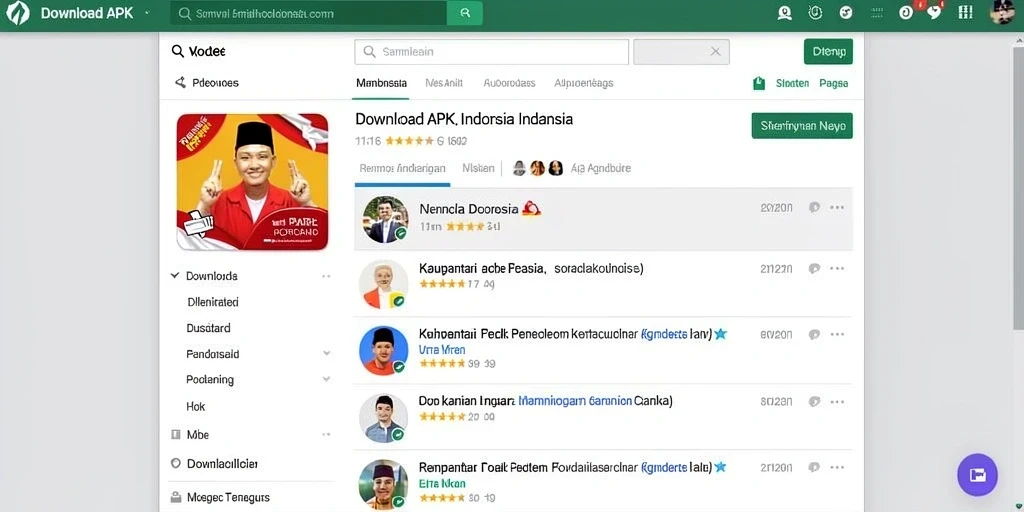1024x512 pixels.
Task: Click comment icon on Kohventari row
Action: (x=814, y=334)
